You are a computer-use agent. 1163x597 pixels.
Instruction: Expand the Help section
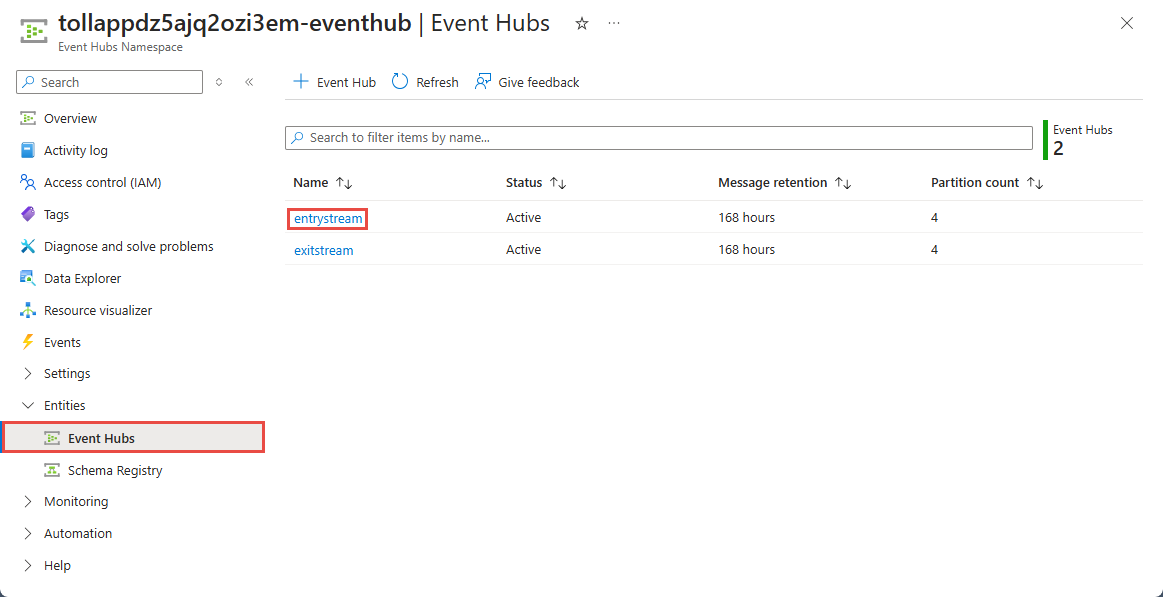pos(28,565)
